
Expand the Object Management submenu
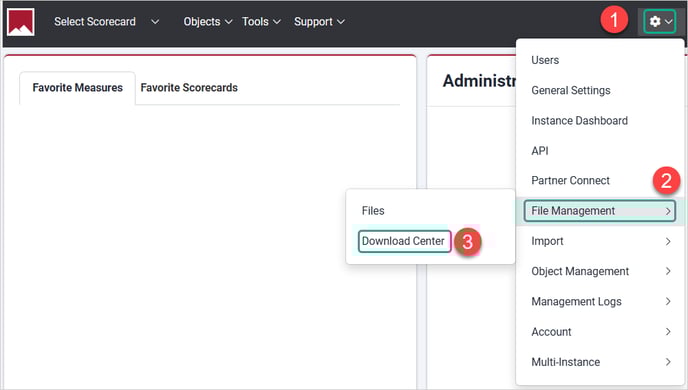point(600,272)
